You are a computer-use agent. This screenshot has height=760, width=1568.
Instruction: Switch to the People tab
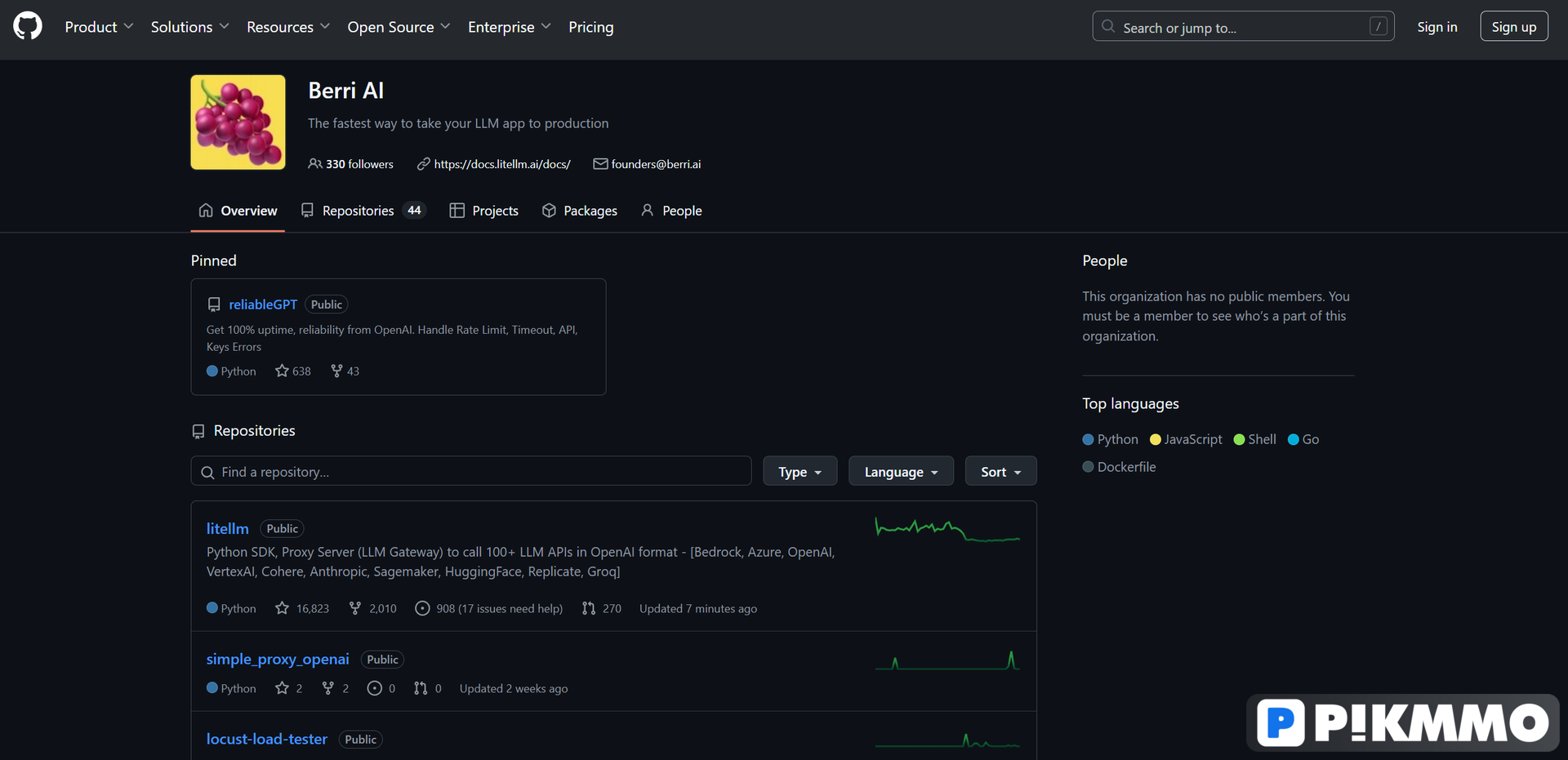671,211
